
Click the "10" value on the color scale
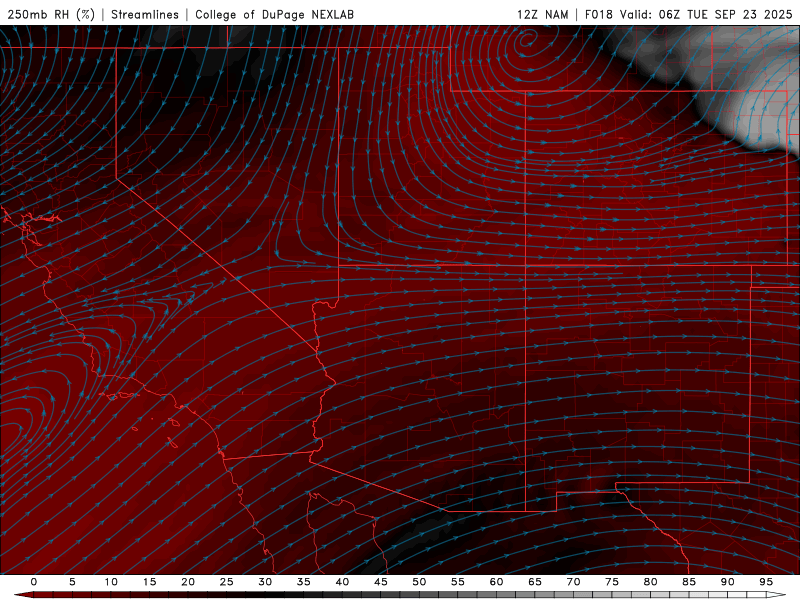tap(111, 582)
